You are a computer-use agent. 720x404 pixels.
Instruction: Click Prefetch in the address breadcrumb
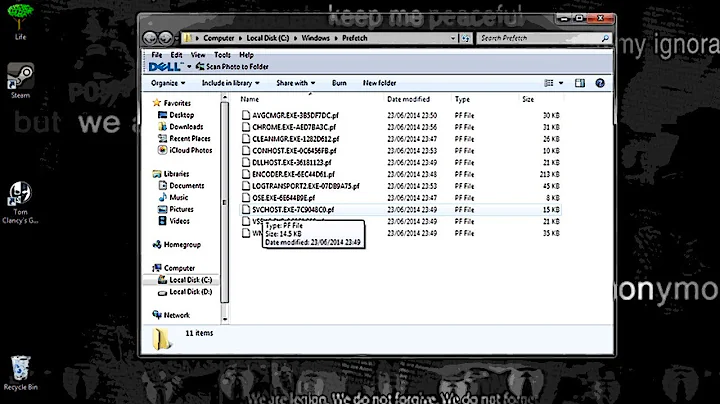click(x=354, y=38)
